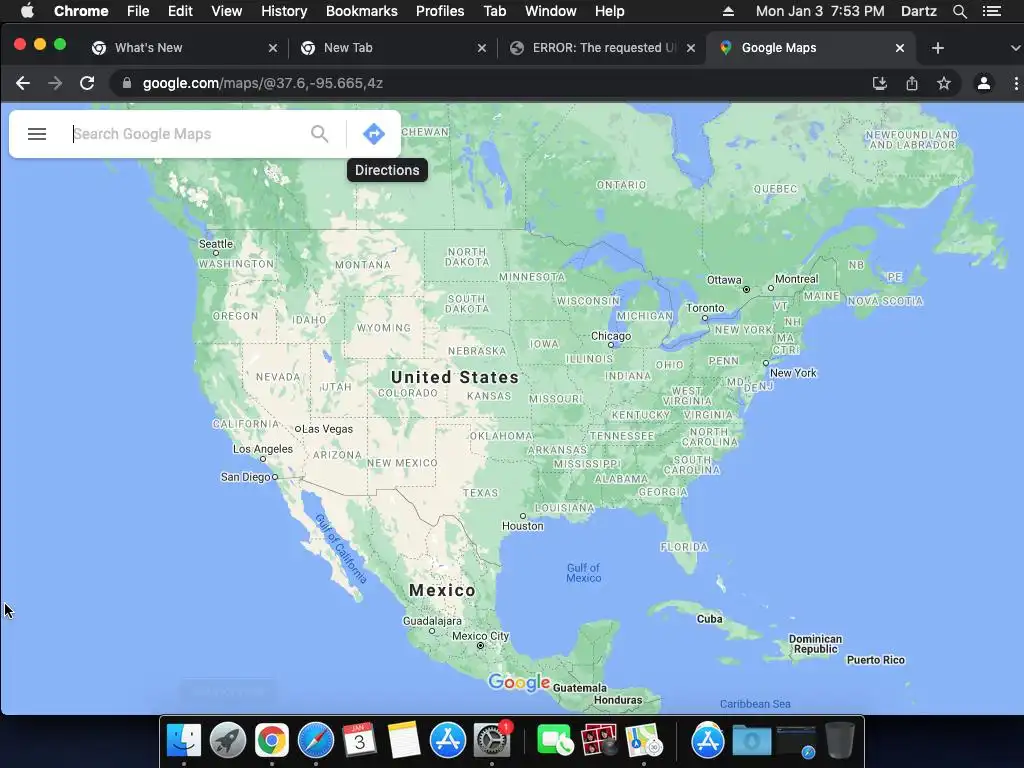
Task: Close the ERROR tab
Action: (x=691, y=48)
